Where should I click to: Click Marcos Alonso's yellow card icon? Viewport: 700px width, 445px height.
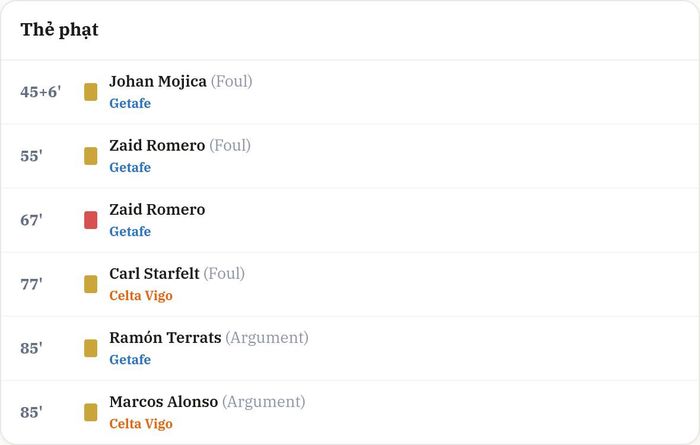click(x=91, y=412)
